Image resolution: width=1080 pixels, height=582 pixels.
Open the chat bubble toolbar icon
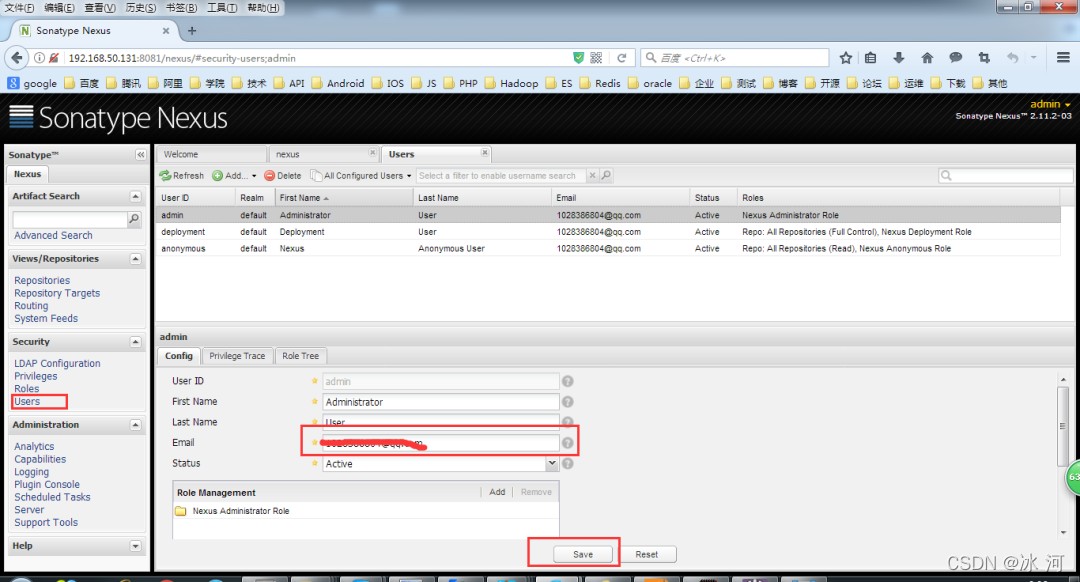(955, 58)
